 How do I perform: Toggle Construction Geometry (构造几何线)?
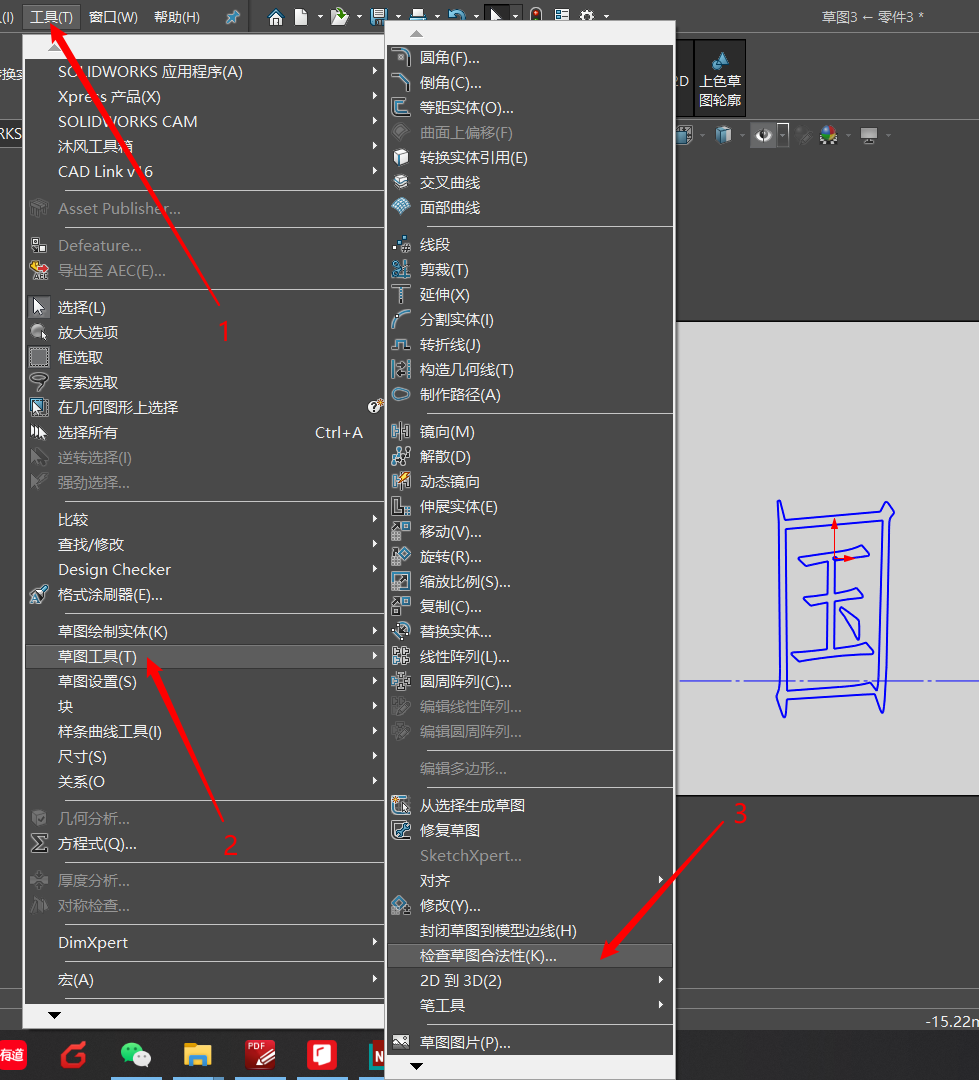(x=530, y=370)
